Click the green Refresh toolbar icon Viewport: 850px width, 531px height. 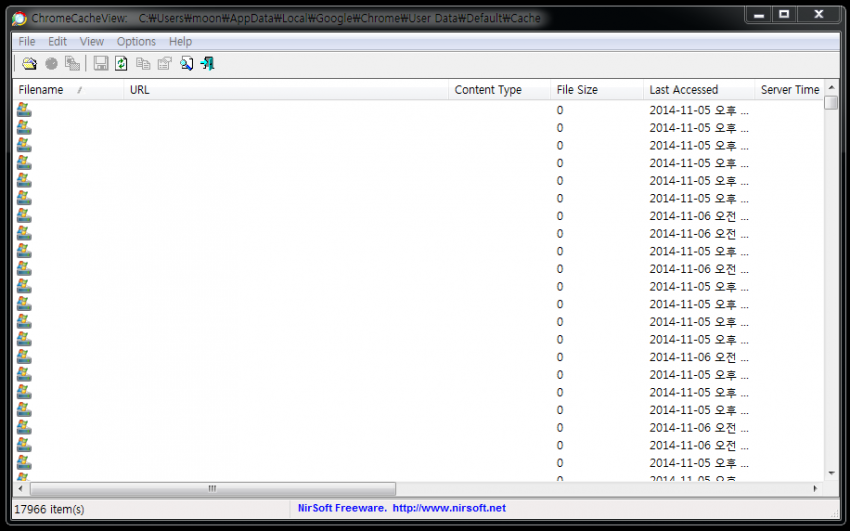coord(121,63)
